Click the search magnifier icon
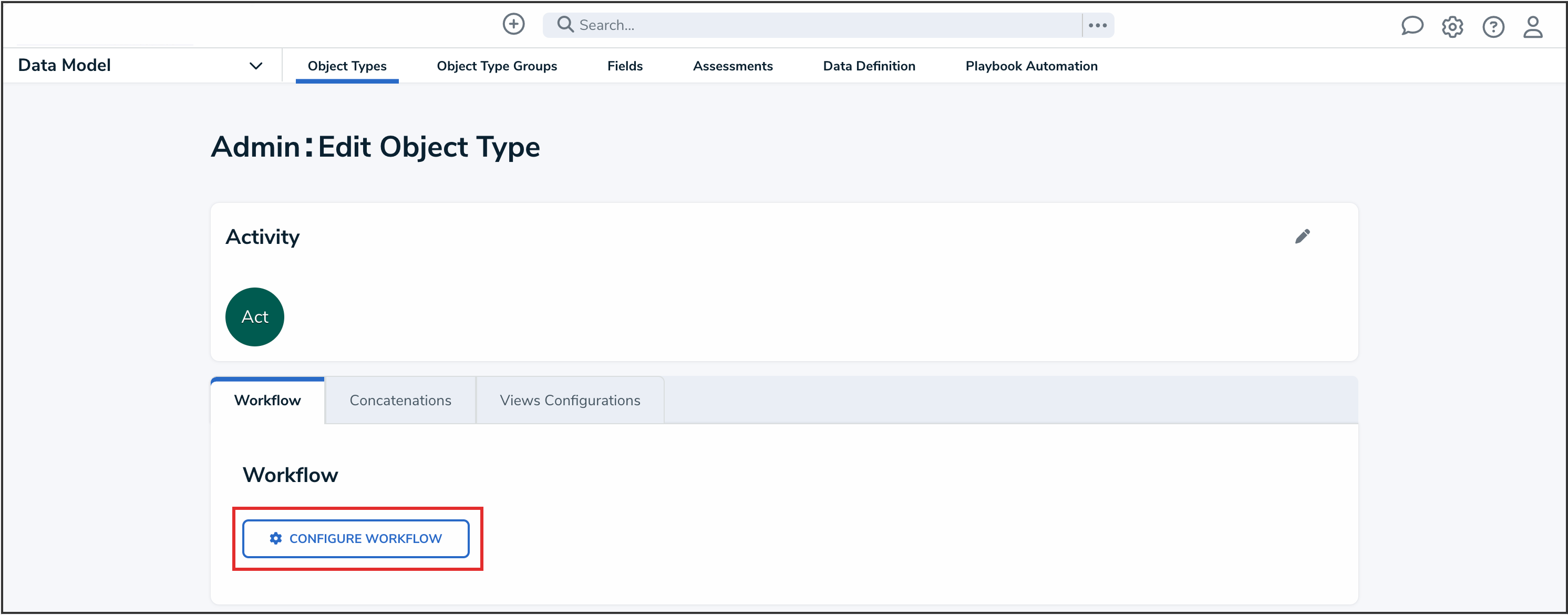The width and height of the screenshot is (1568, 615). pyautogui.click(x=564, y=24)
